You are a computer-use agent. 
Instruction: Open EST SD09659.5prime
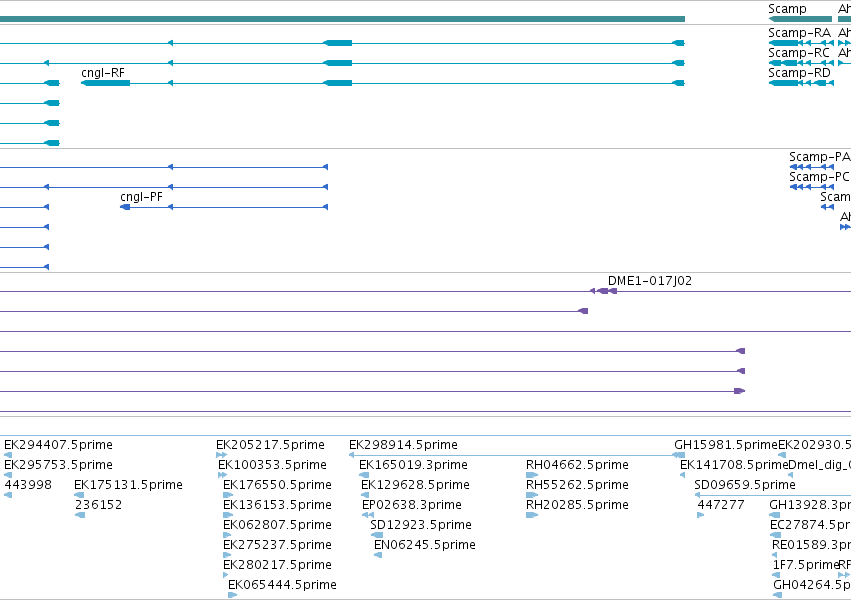pos(745,485)
